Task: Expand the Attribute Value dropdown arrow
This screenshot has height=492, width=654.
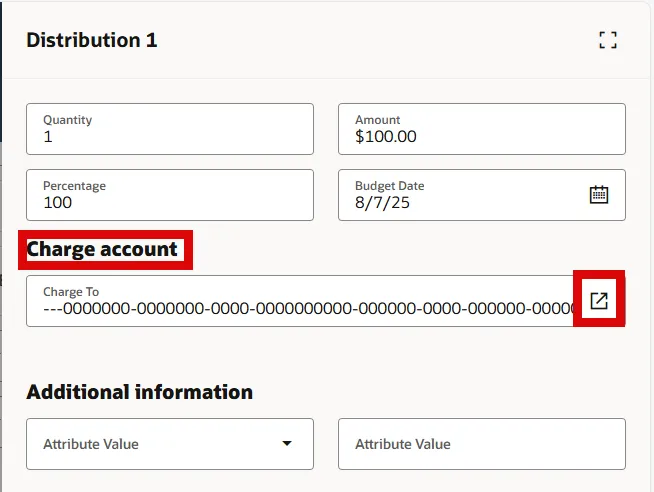Action: click(x=287, y=444)
